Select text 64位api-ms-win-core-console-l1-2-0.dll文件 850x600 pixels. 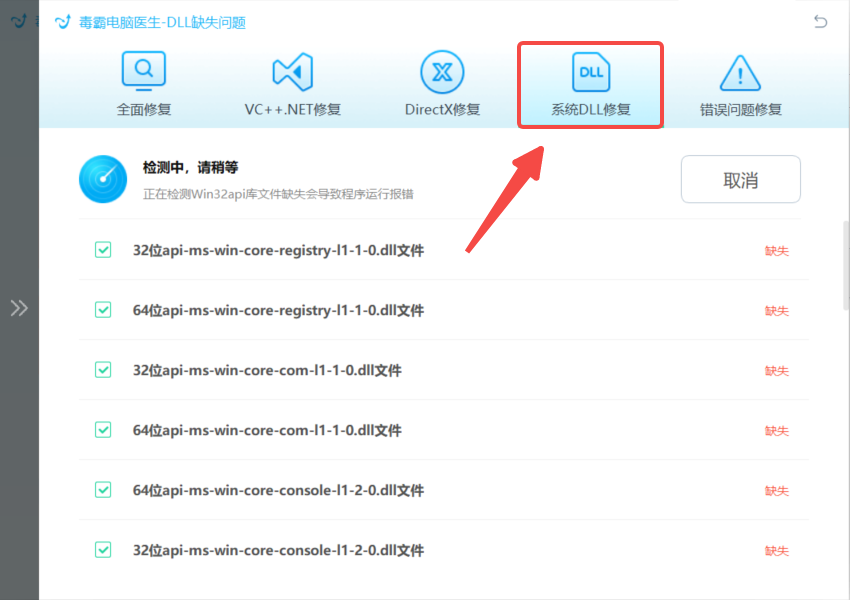(278, 491)
